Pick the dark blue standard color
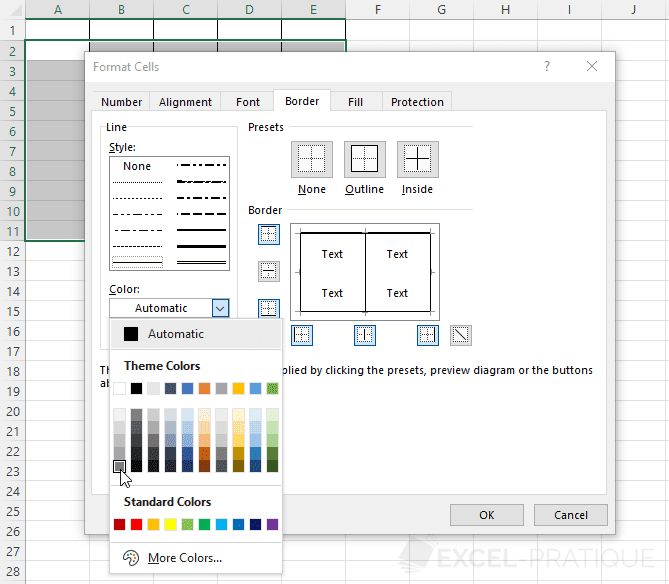Screen dimensions: 669x584 256,524
